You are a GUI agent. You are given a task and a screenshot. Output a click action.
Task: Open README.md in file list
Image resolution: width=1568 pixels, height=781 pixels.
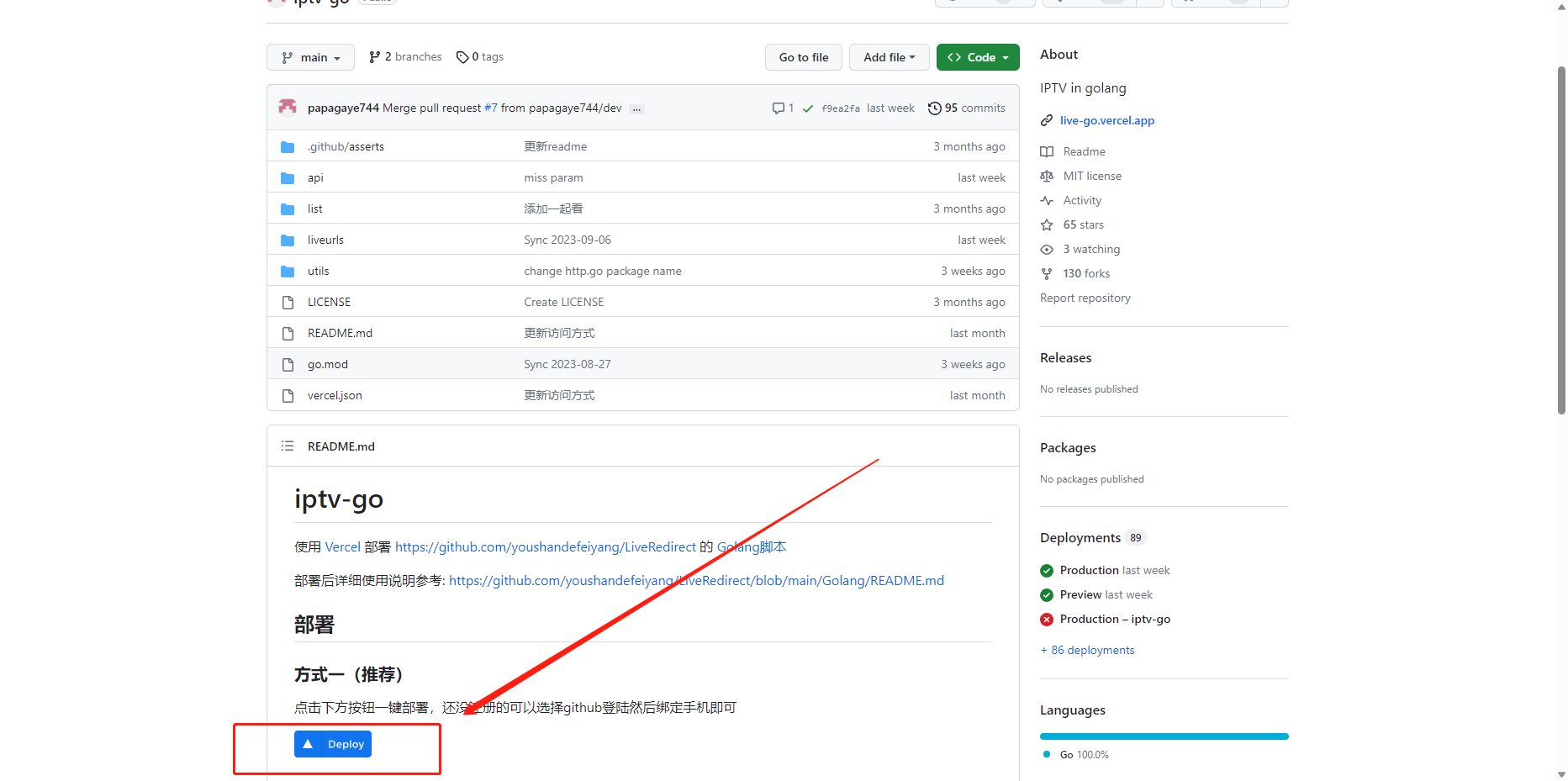coord(340,333)
